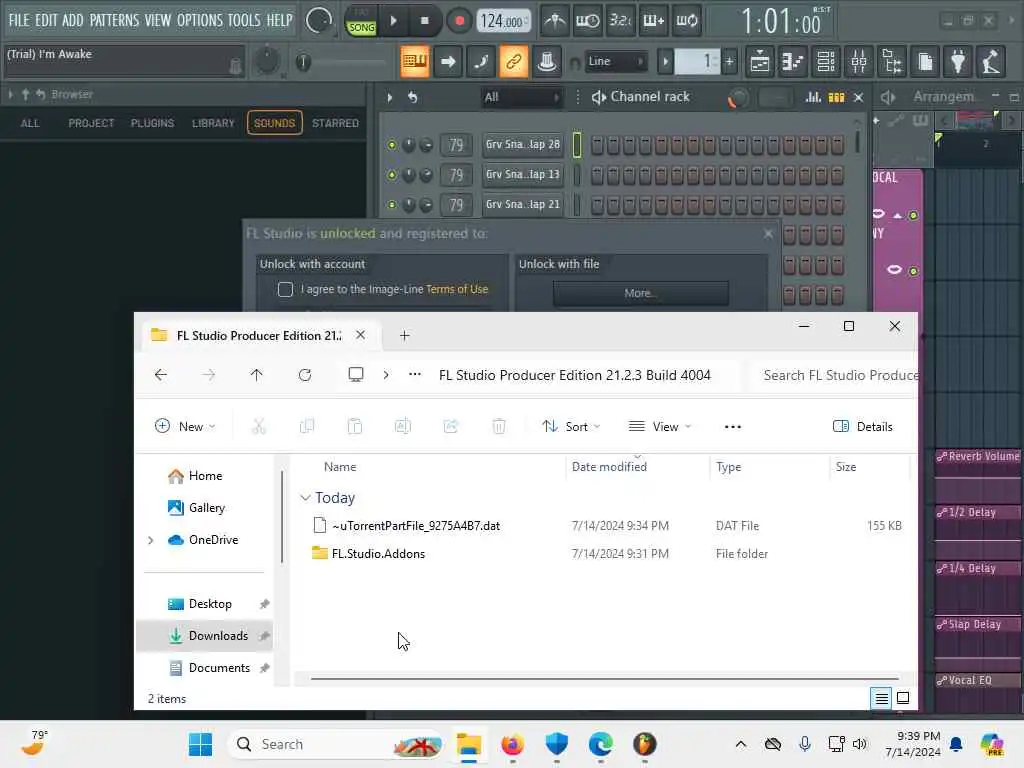
Task: Select the Grv Sna..lap 28 channel button
Action: (x=522, y=144)
